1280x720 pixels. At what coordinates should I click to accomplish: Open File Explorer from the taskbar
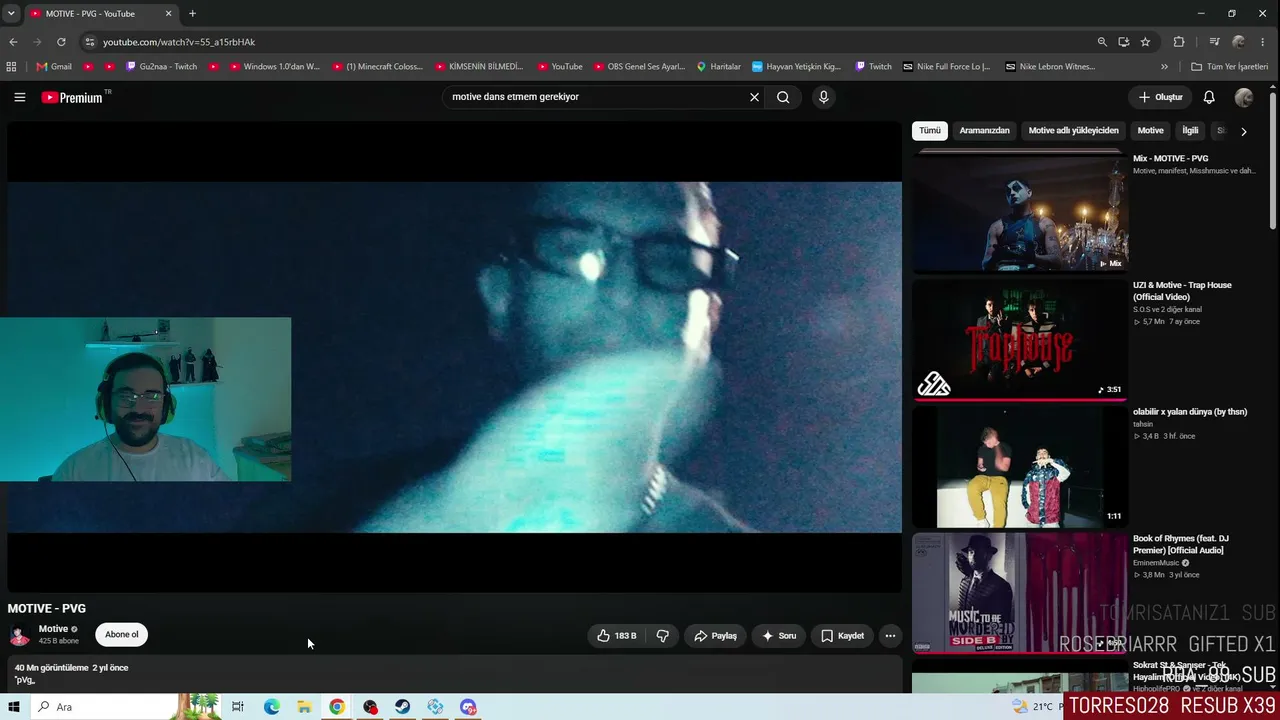point(304,707)
